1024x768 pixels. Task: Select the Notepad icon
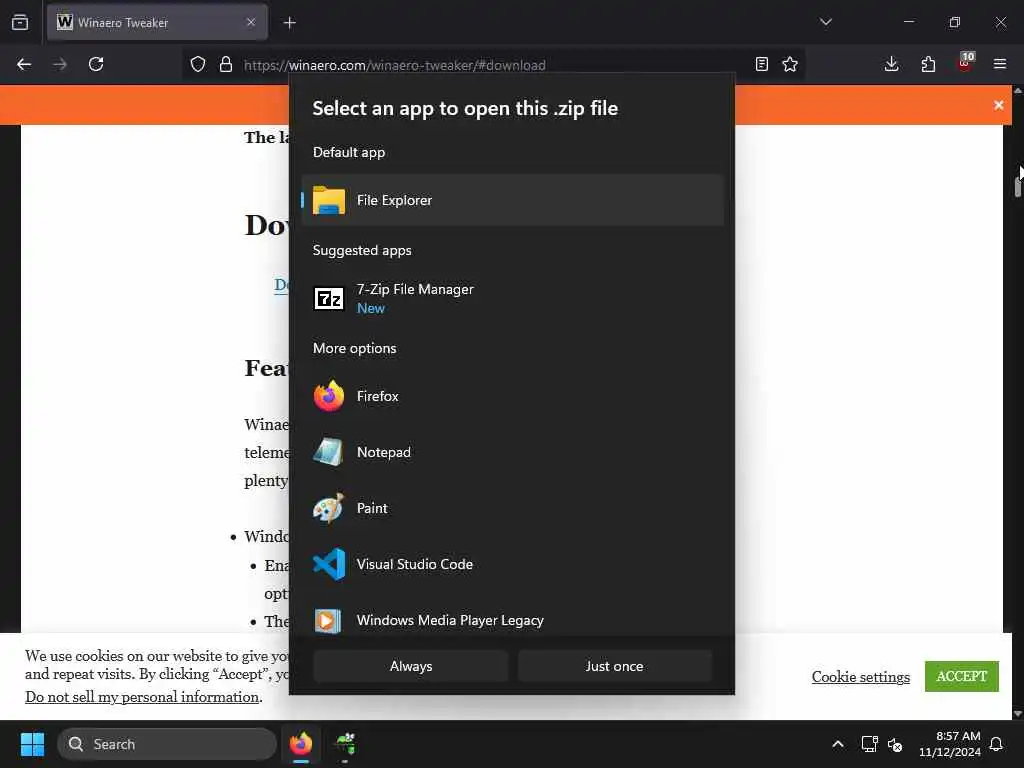pos(328,452)
